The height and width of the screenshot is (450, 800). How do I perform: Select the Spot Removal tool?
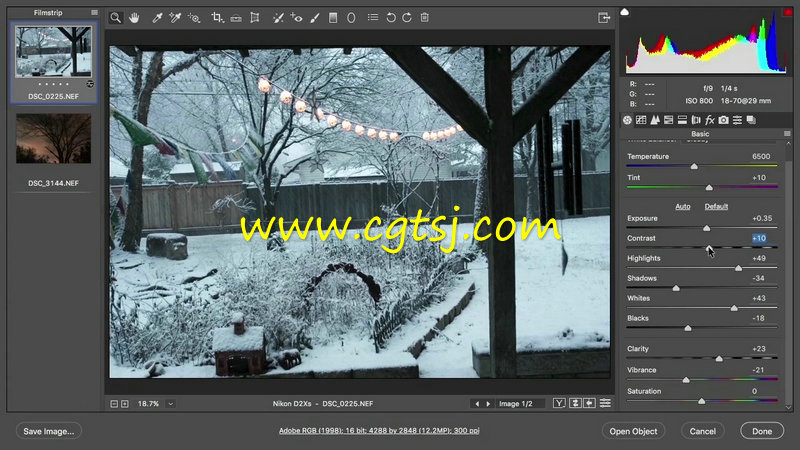click(x=278, y=18)
